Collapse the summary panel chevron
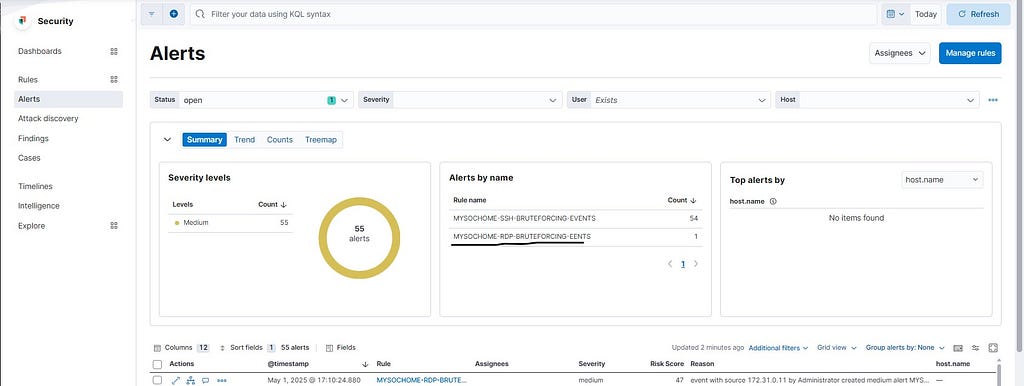 pos(167,139)
